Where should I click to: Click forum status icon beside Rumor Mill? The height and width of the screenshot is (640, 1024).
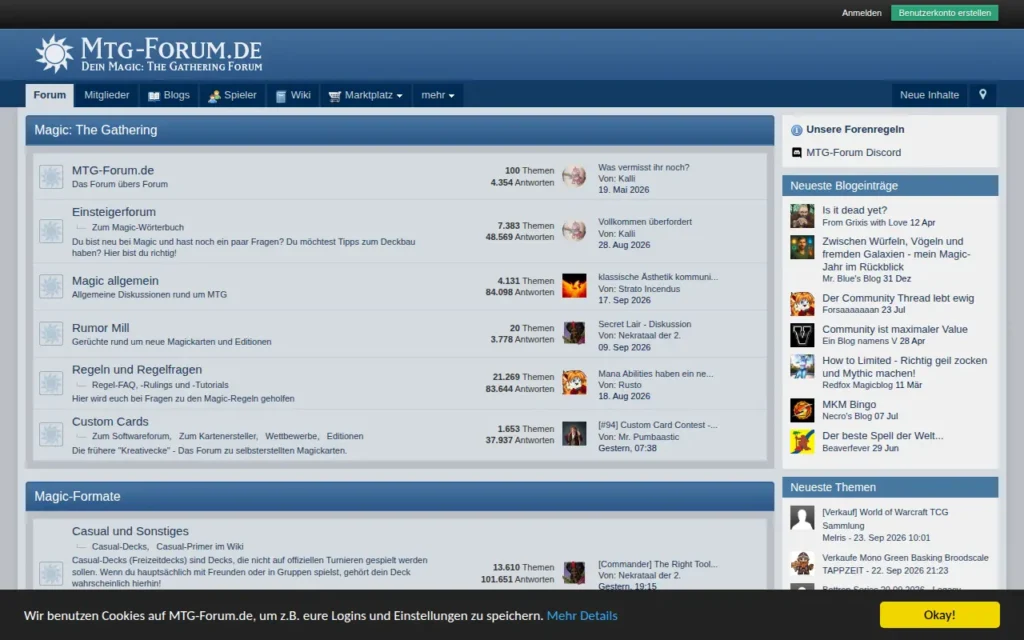pyautogui.click(x=51, y=334)
